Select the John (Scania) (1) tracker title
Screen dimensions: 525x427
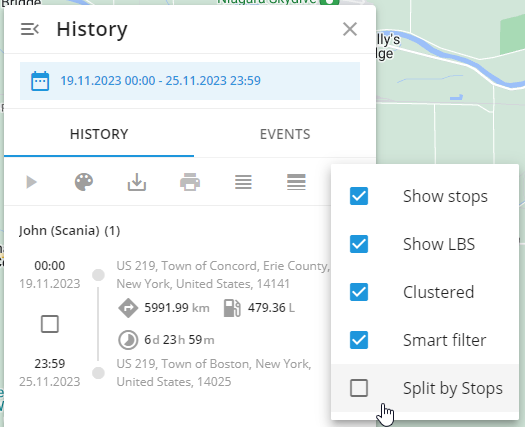69,231
